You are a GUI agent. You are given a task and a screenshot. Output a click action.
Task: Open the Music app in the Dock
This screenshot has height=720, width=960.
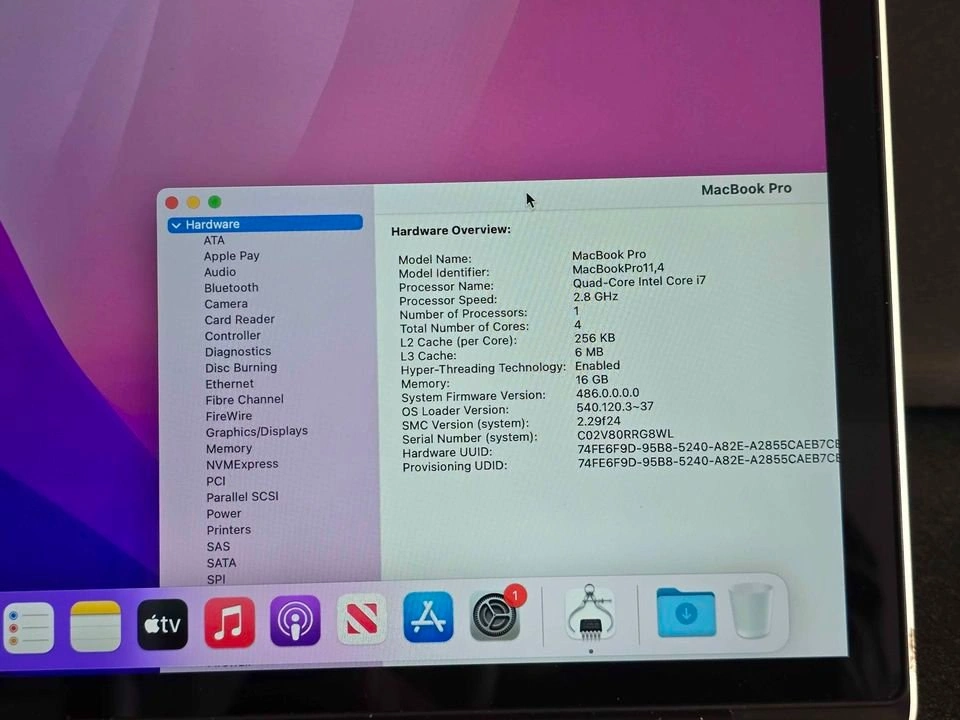click(229, 623)
